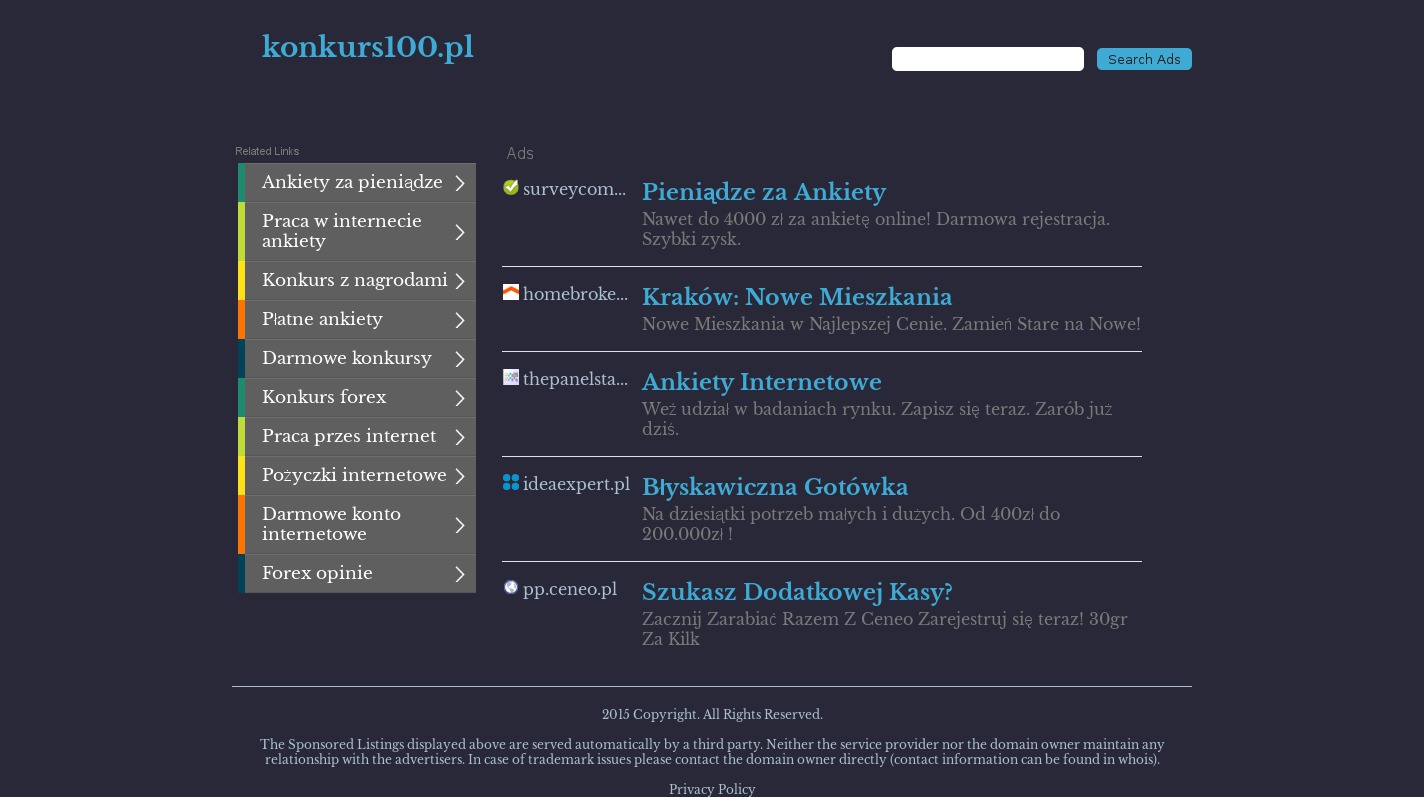Click the chevron arrow beside Konkurs forex
The width and height of the screenshot is (1424, 797).
coord(460,398)
